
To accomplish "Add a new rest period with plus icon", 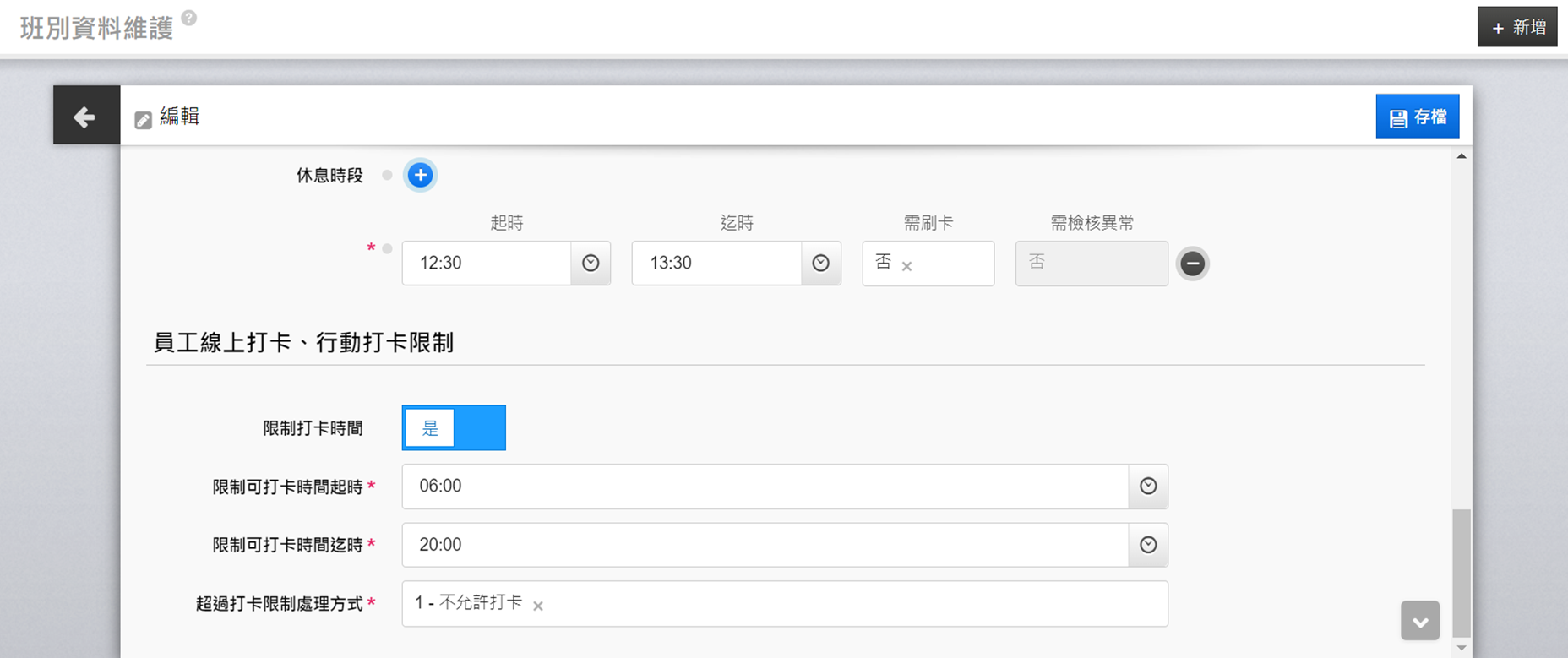I will pos(420,175).
